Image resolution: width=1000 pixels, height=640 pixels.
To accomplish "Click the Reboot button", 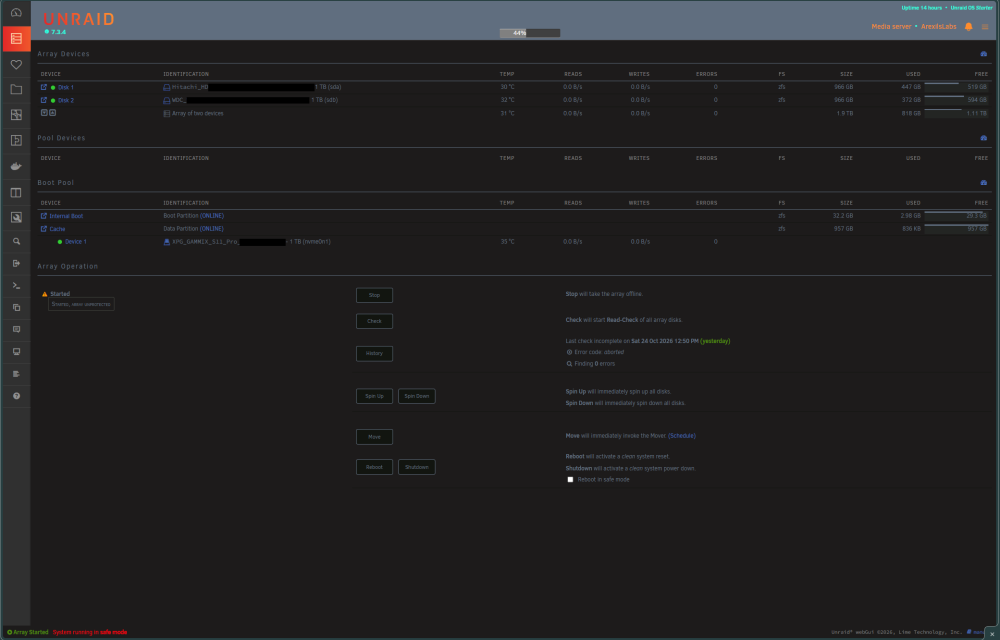I will pos(374,467).
